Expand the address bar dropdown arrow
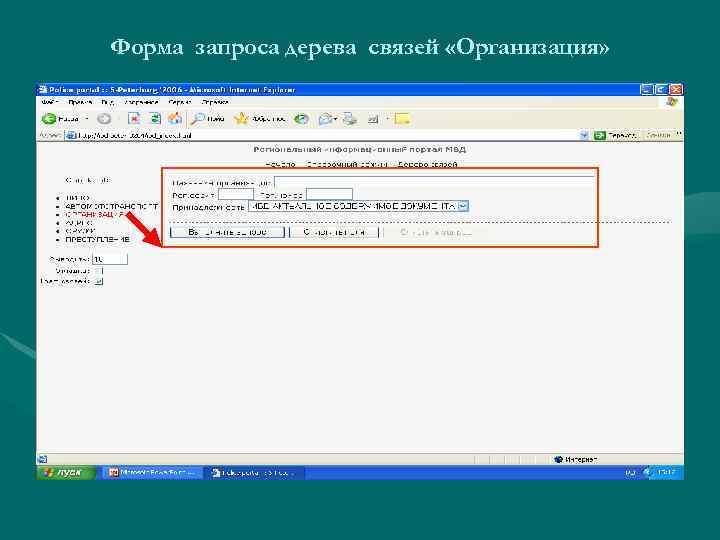The width and height of the screenshot is (720, 540). tap(584, 135)
